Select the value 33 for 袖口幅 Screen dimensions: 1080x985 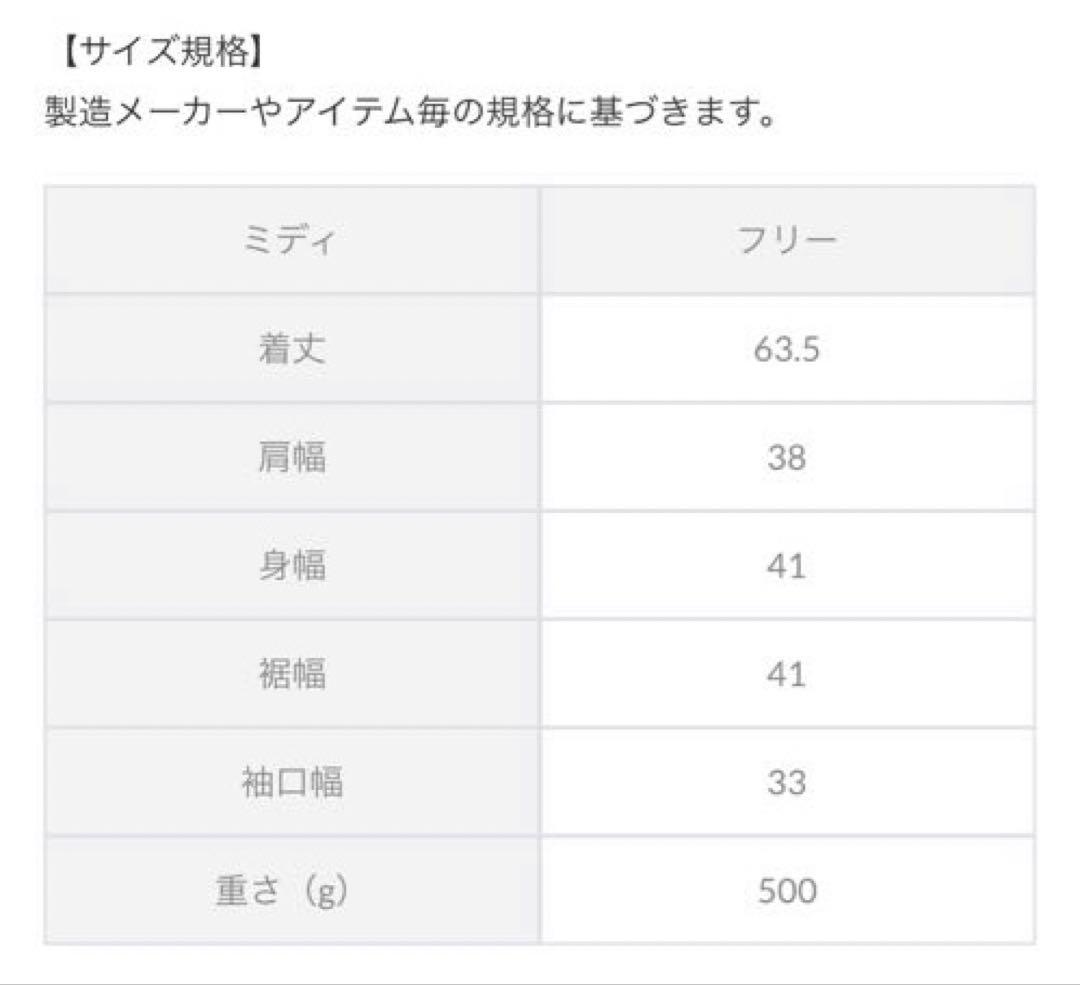pos(787,782)
